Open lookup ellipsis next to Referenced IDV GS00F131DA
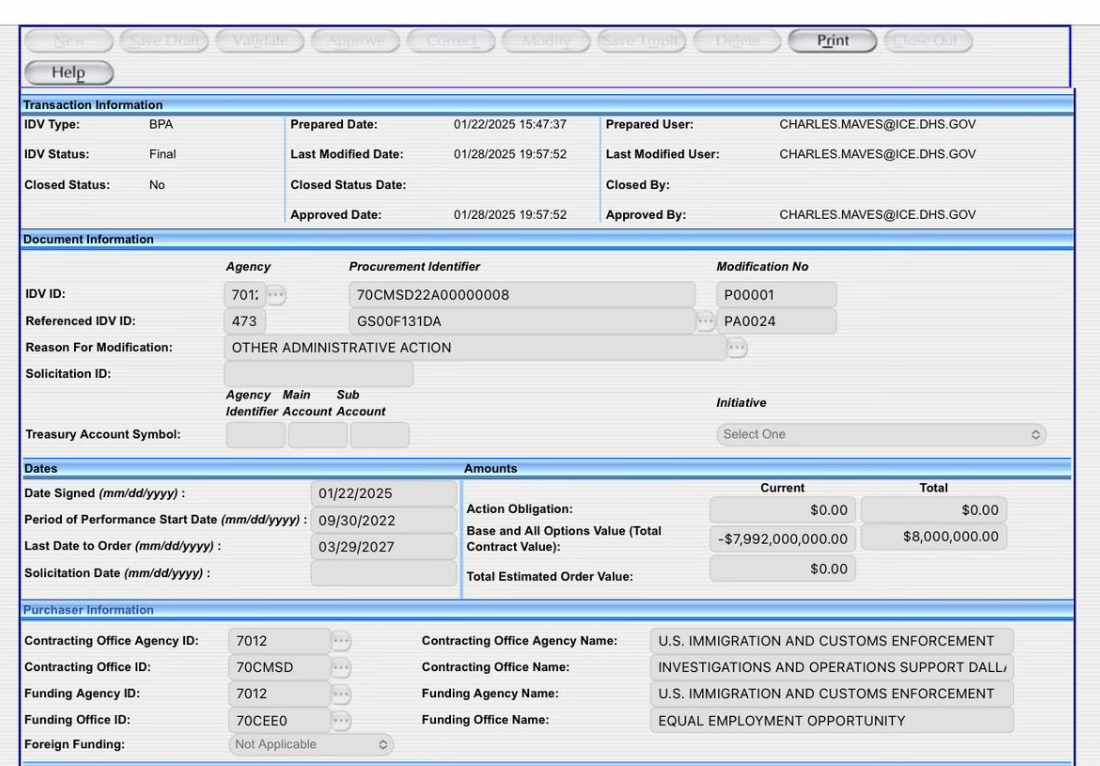This screenshot has height=766, width=1100. (x=706, y=321)
